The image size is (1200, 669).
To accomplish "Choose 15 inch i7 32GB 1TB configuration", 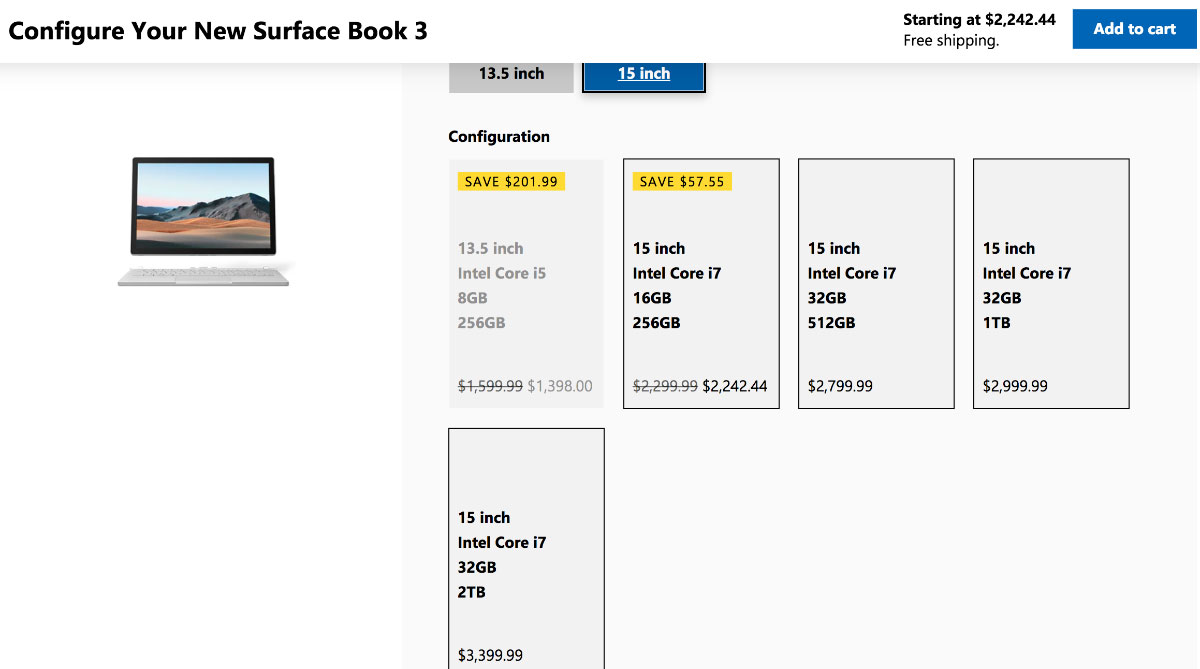I will click(1051, 284).
